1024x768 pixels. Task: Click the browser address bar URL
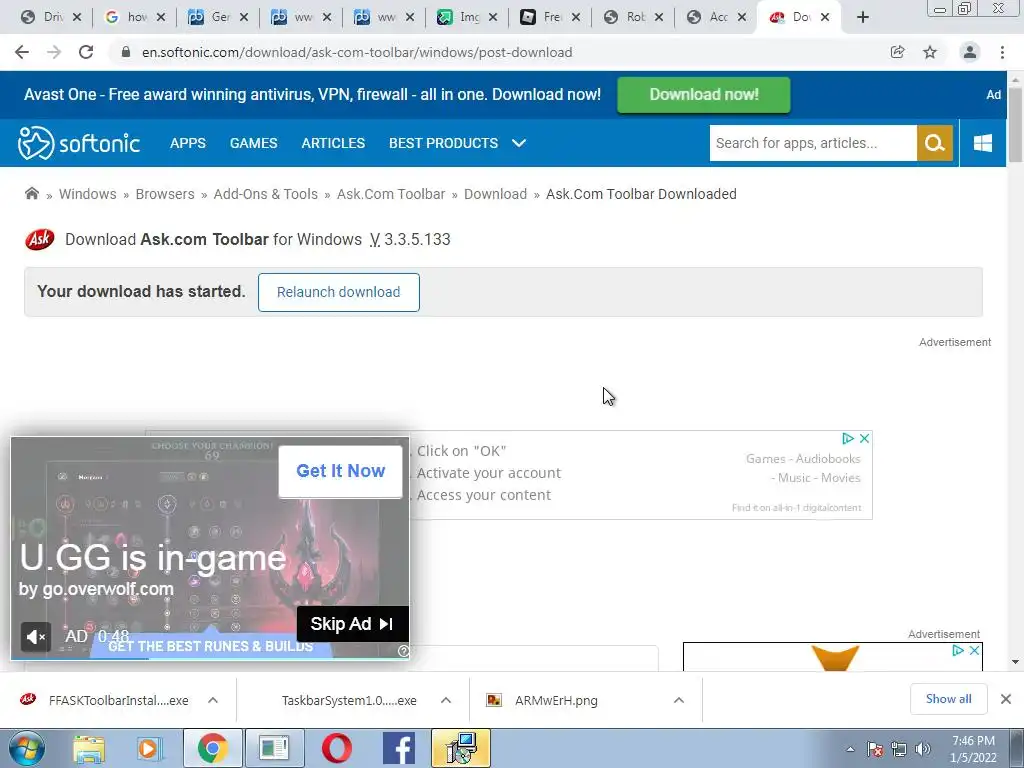(357, 52)
